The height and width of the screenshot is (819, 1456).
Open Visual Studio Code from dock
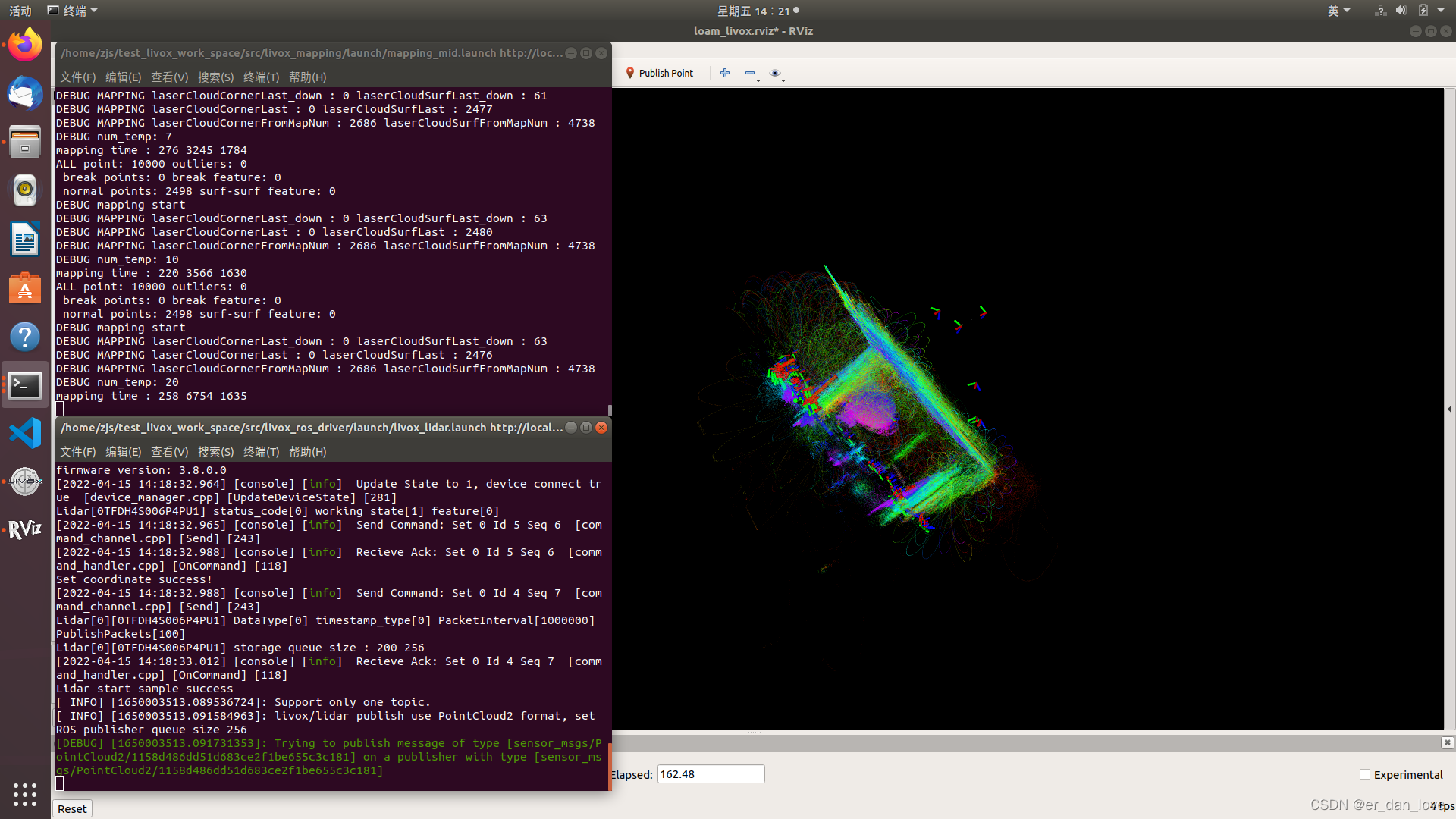[25, 433]
